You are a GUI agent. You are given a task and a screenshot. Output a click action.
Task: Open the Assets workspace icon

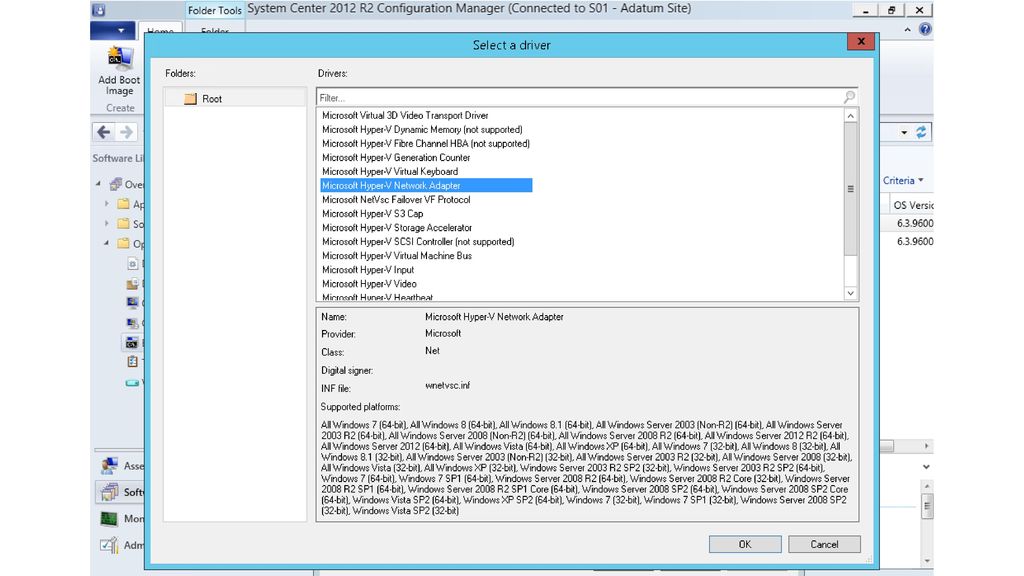(109, 466)
